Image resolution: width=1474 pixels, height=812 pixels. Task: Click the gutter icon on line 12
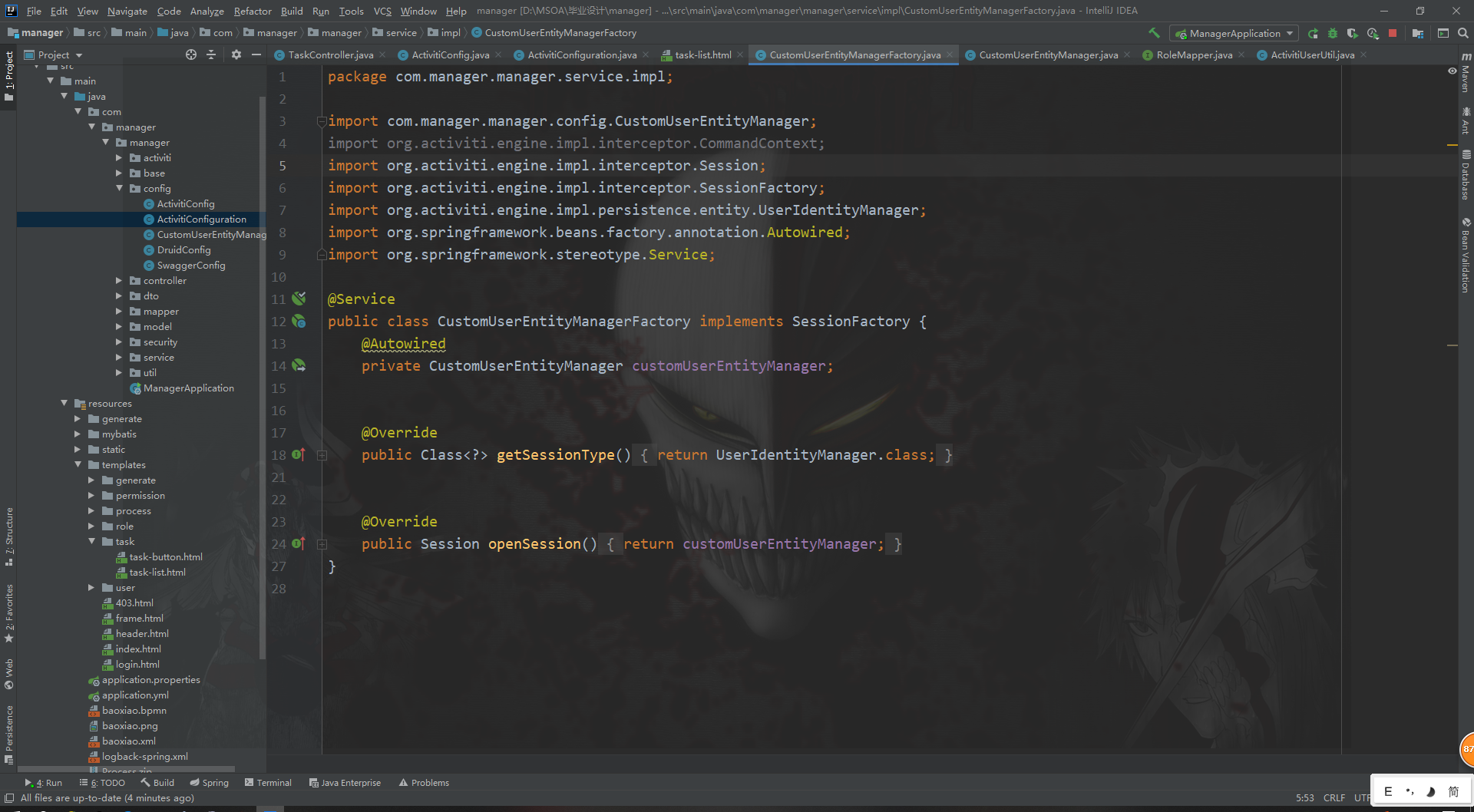[x=299, y=321]
